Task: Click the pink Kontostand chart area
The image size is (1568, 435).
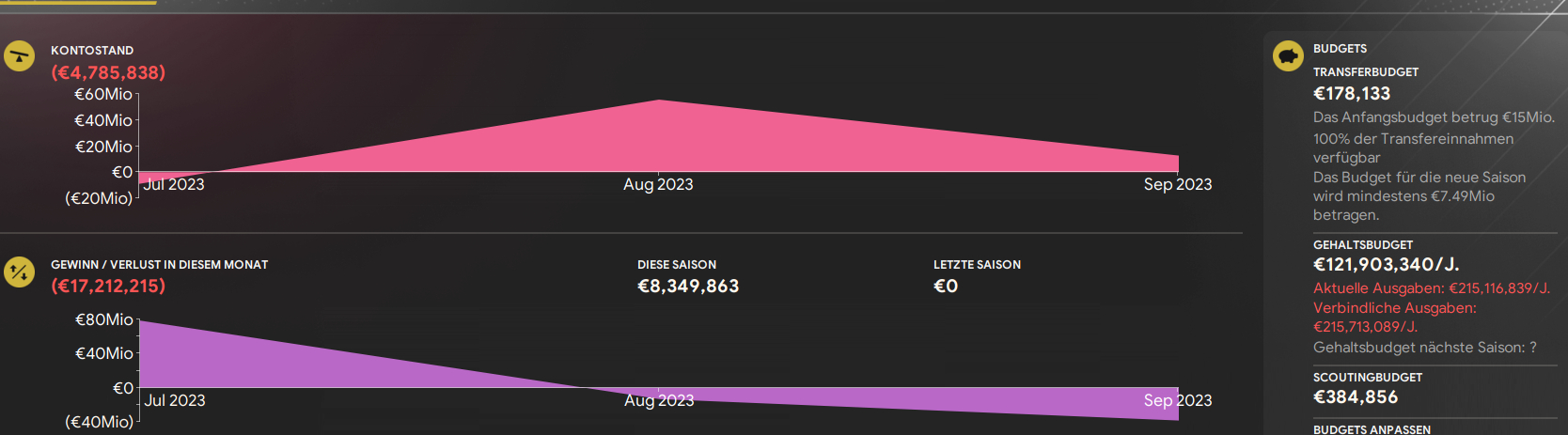Action: (658, 141)
